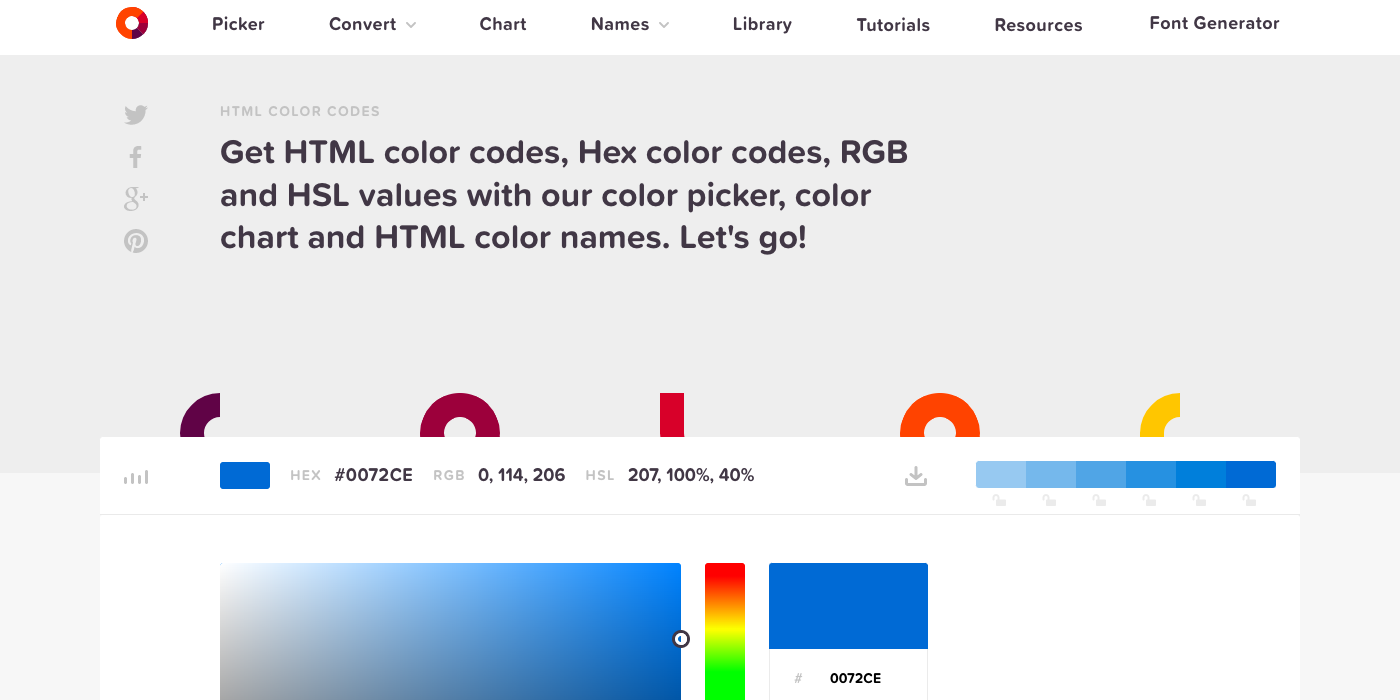
Task: Click the hue slider rainbow bar
Action: coord(725,630)
